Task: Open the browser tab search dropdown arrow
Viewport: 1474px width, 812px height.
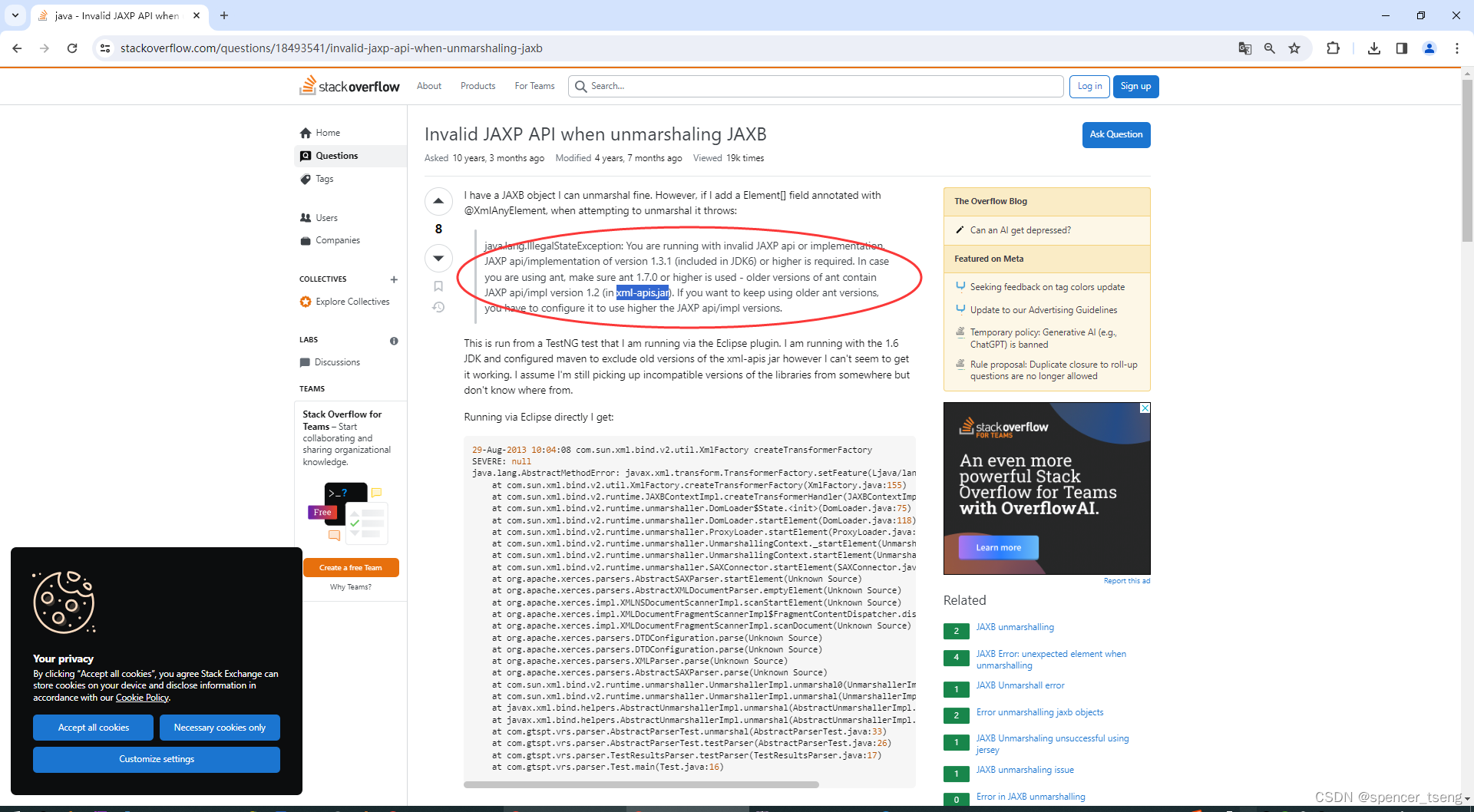Action: pos(15,15)
